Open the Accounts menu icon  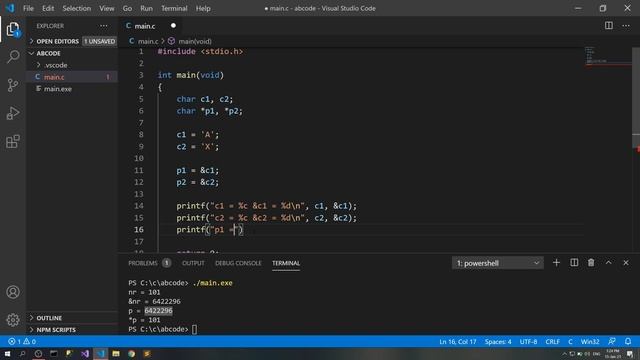(x=13, y=292)
